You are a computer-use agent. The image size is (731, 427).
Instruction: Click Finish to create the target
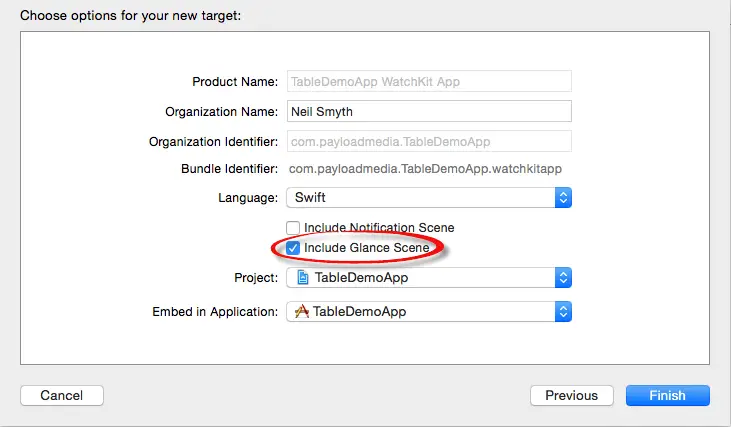click(x=668, y=396)
